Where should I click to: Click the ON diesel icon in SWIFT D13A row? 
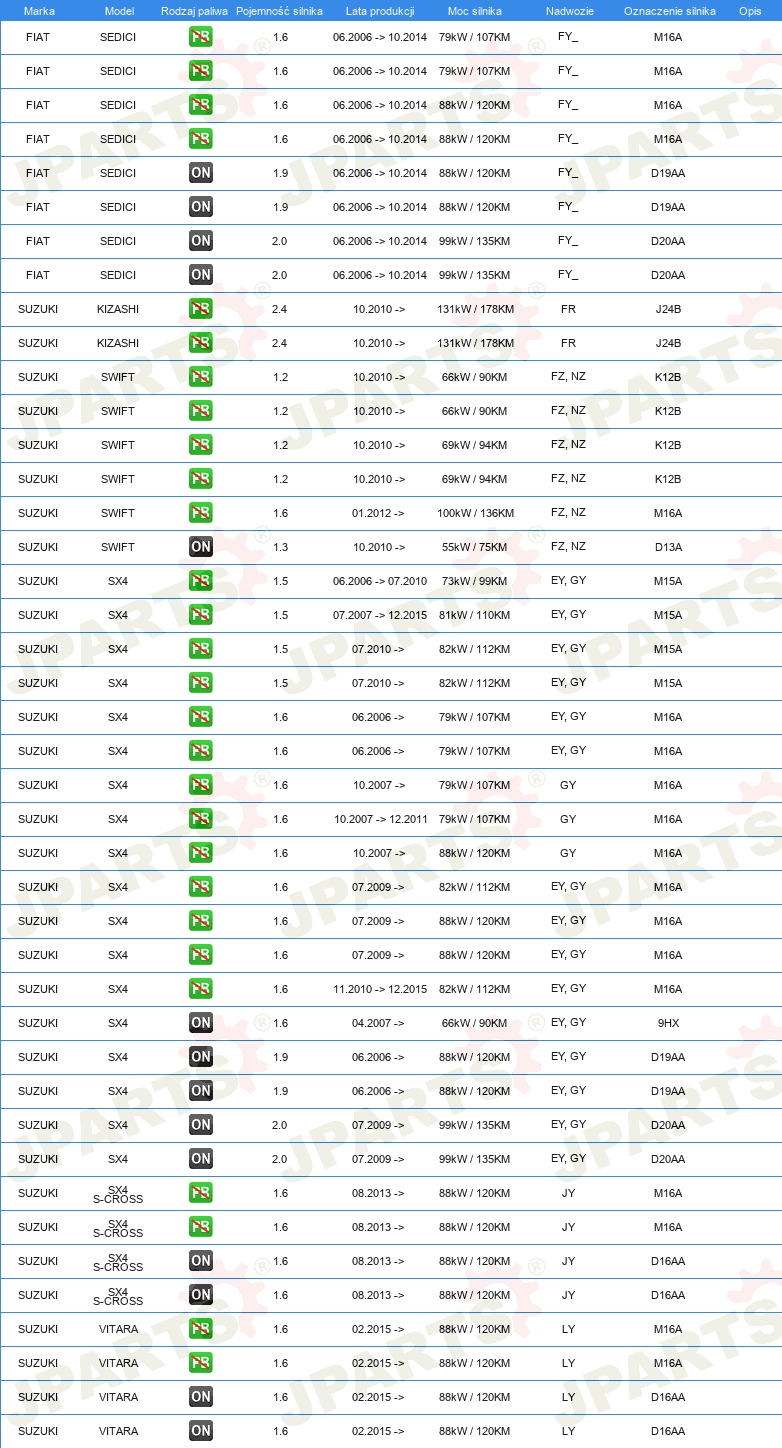tap(201, 547)
